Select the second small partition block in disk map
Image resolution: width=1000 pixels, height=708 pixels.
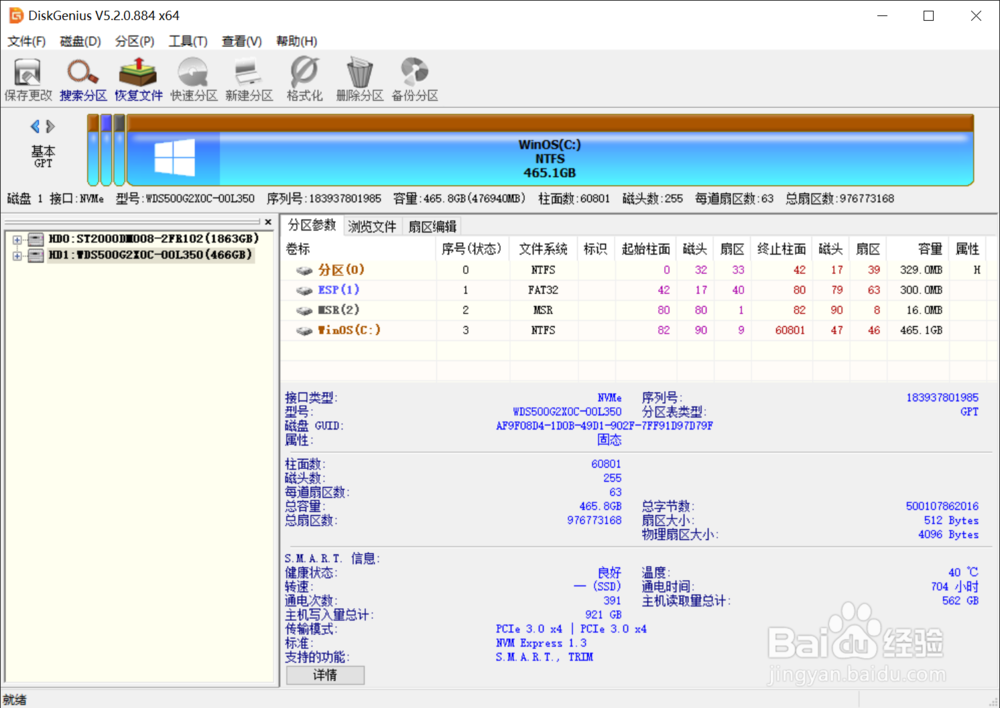(x=106, y=150)
